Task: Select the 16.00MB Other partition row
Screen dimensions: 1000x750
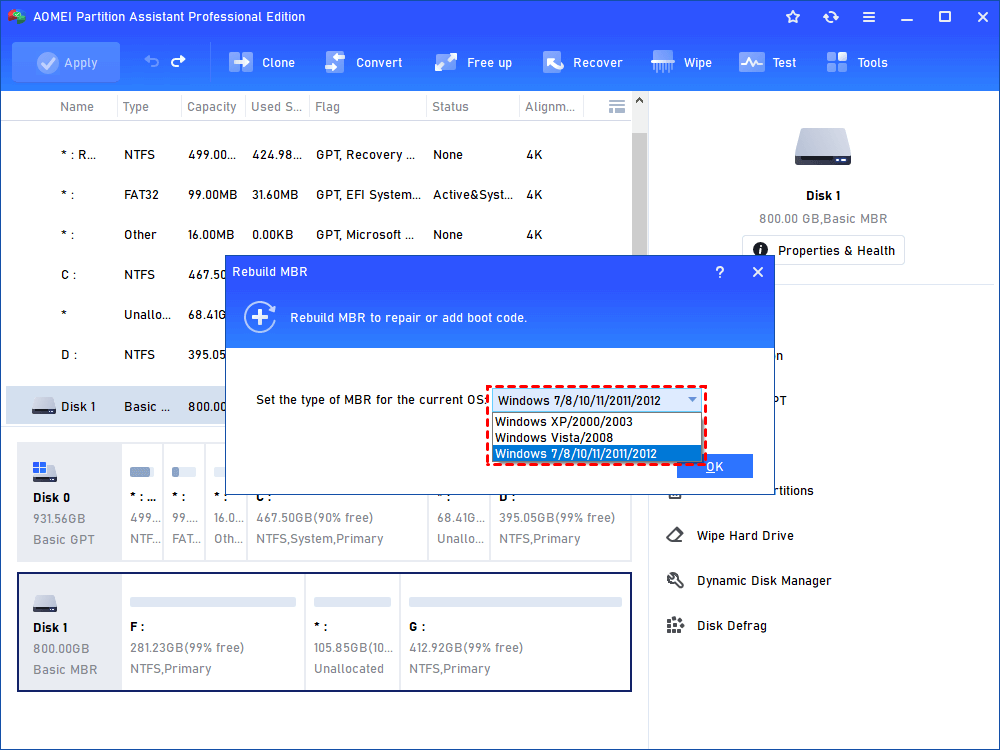Action: (317, 235)
